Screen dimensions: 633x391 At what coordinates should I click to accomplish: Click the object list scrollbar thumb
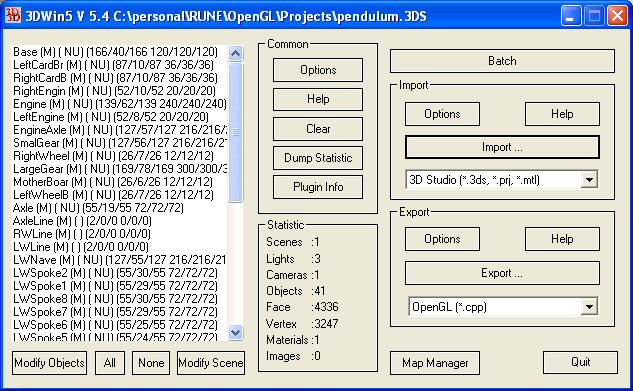235,132
